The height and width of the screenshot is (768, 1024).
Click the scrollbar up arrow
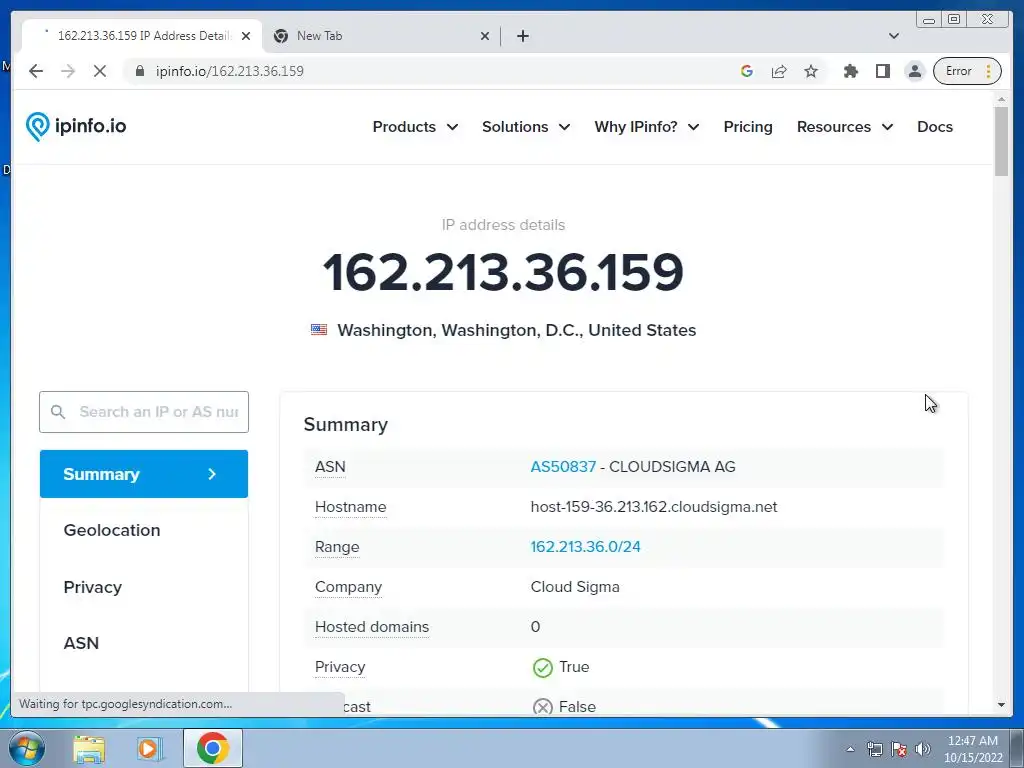pyautogui.click(x=1001, y=99)
